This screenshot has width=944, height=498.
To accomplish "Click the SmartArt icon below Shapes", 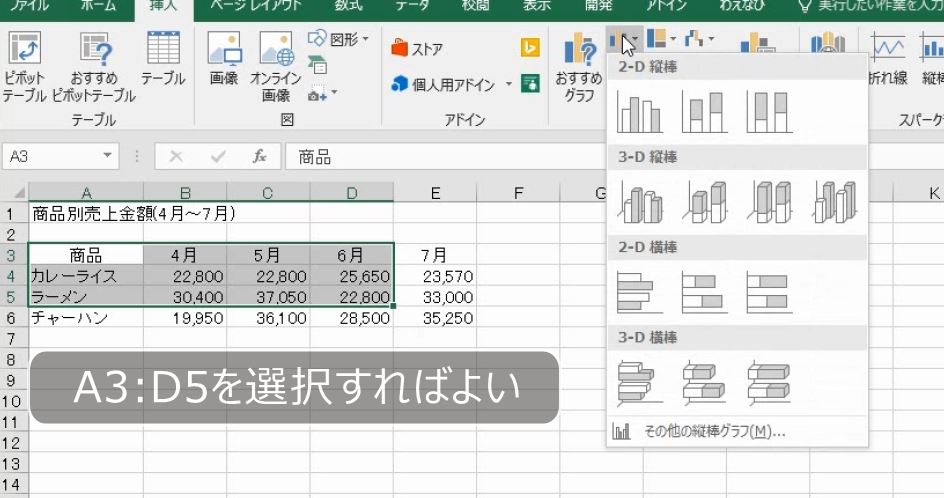I will (x=317, y=65).
